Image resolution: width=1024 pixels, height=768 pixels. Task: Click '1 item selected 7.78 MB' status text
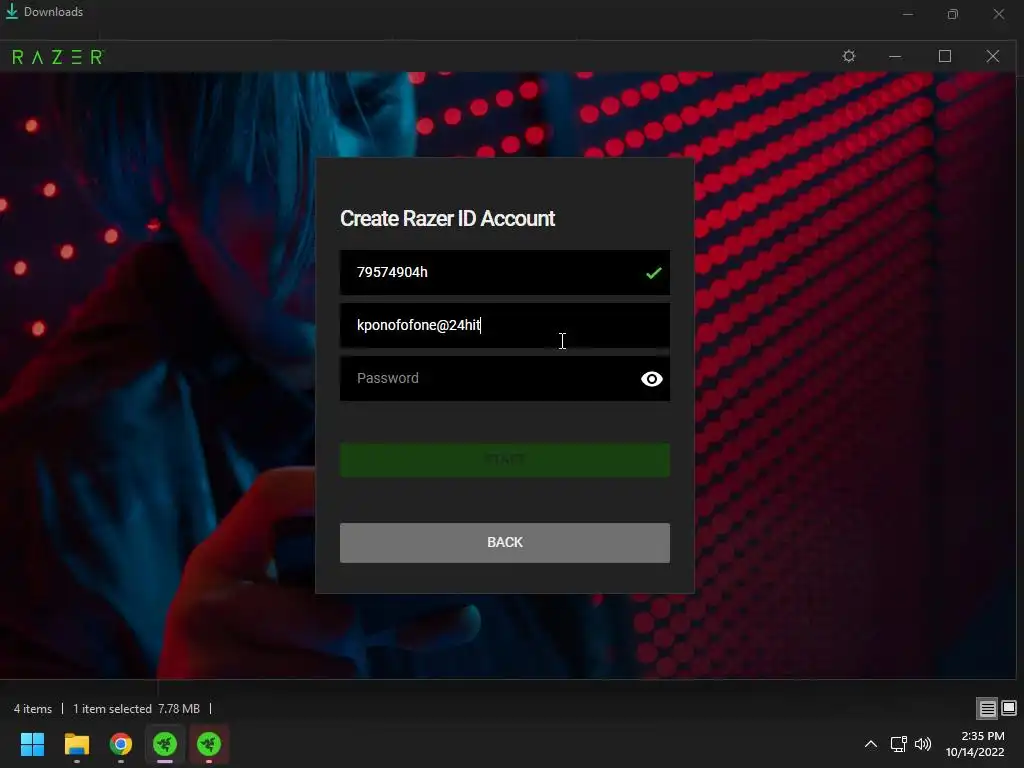(136, 709)
